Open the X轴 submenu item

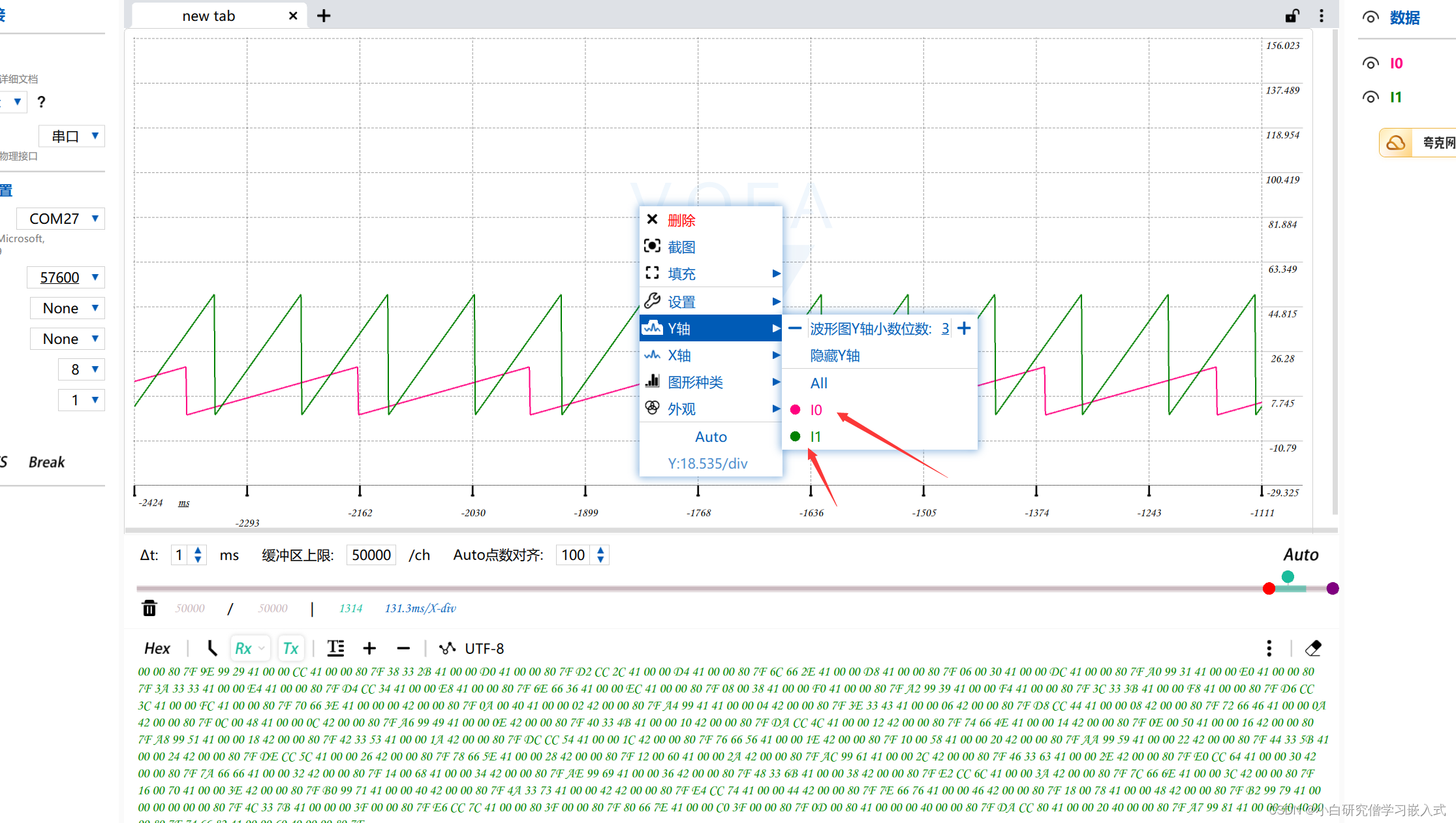(679, 355)
